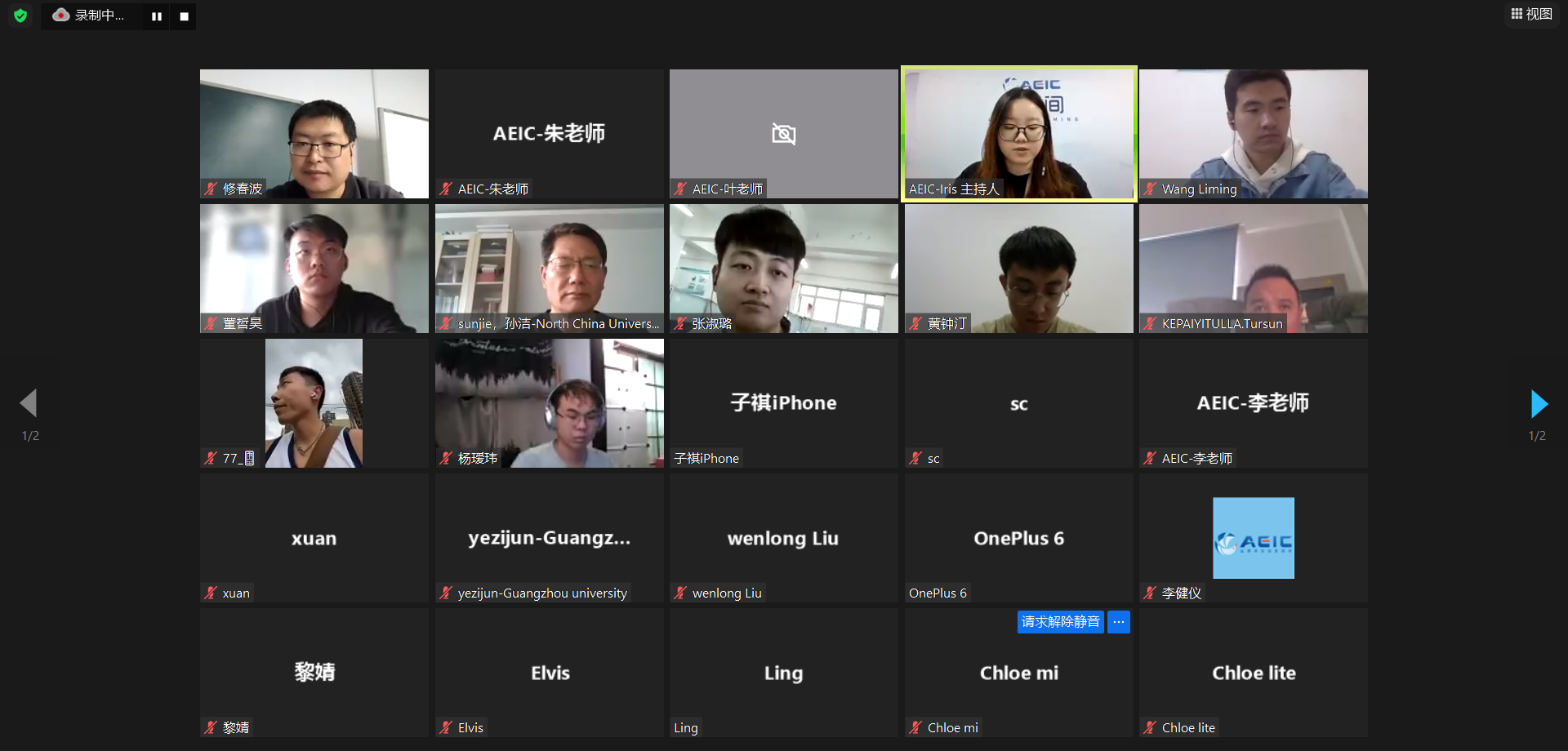Click the green encryption shield icon
Image resolution: width=1568 pixels, height=751 pixels.
20,16
